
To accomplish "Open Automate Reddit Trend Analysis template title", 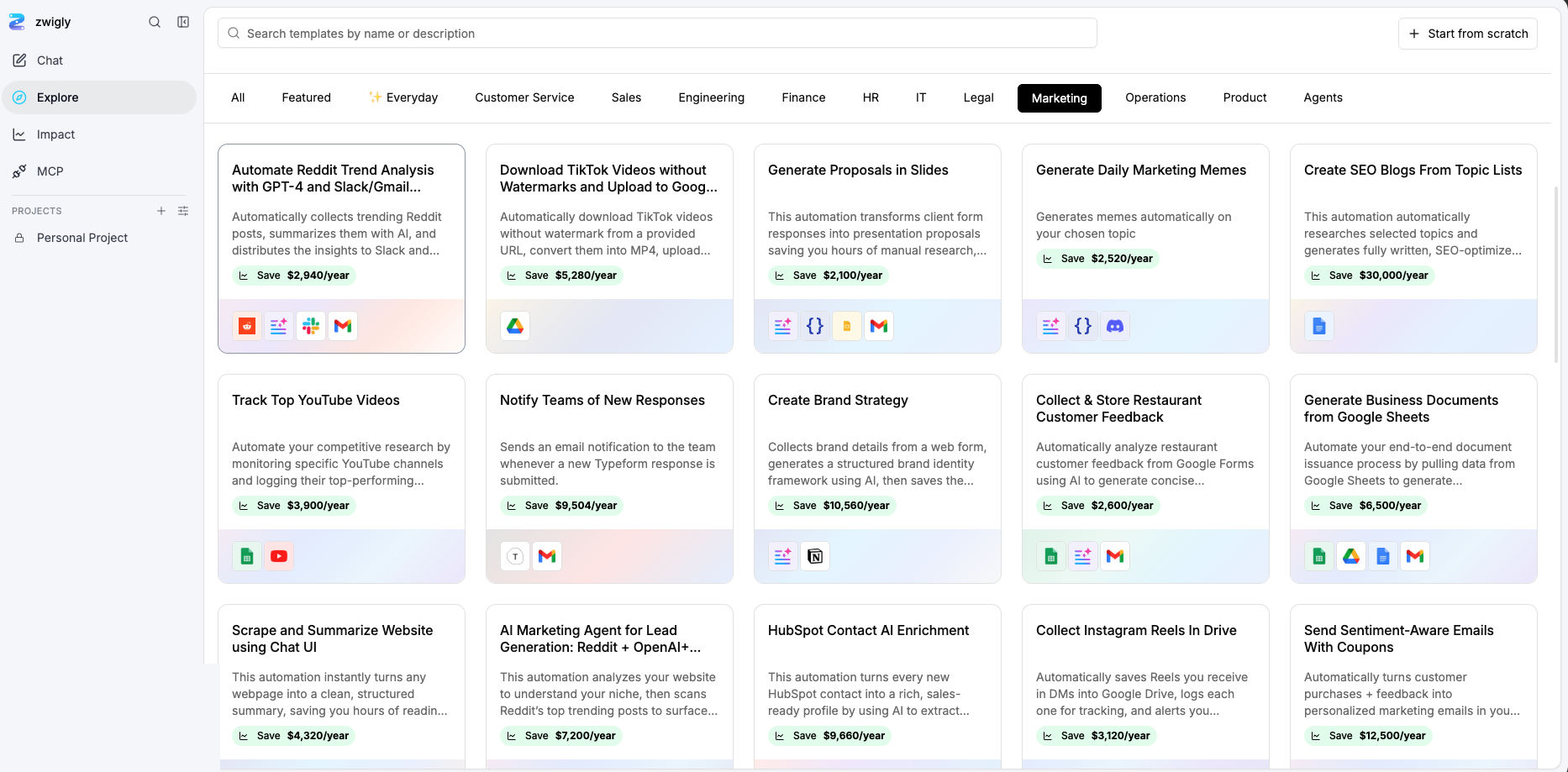I will pyautogui.click(x=334, y=178).
